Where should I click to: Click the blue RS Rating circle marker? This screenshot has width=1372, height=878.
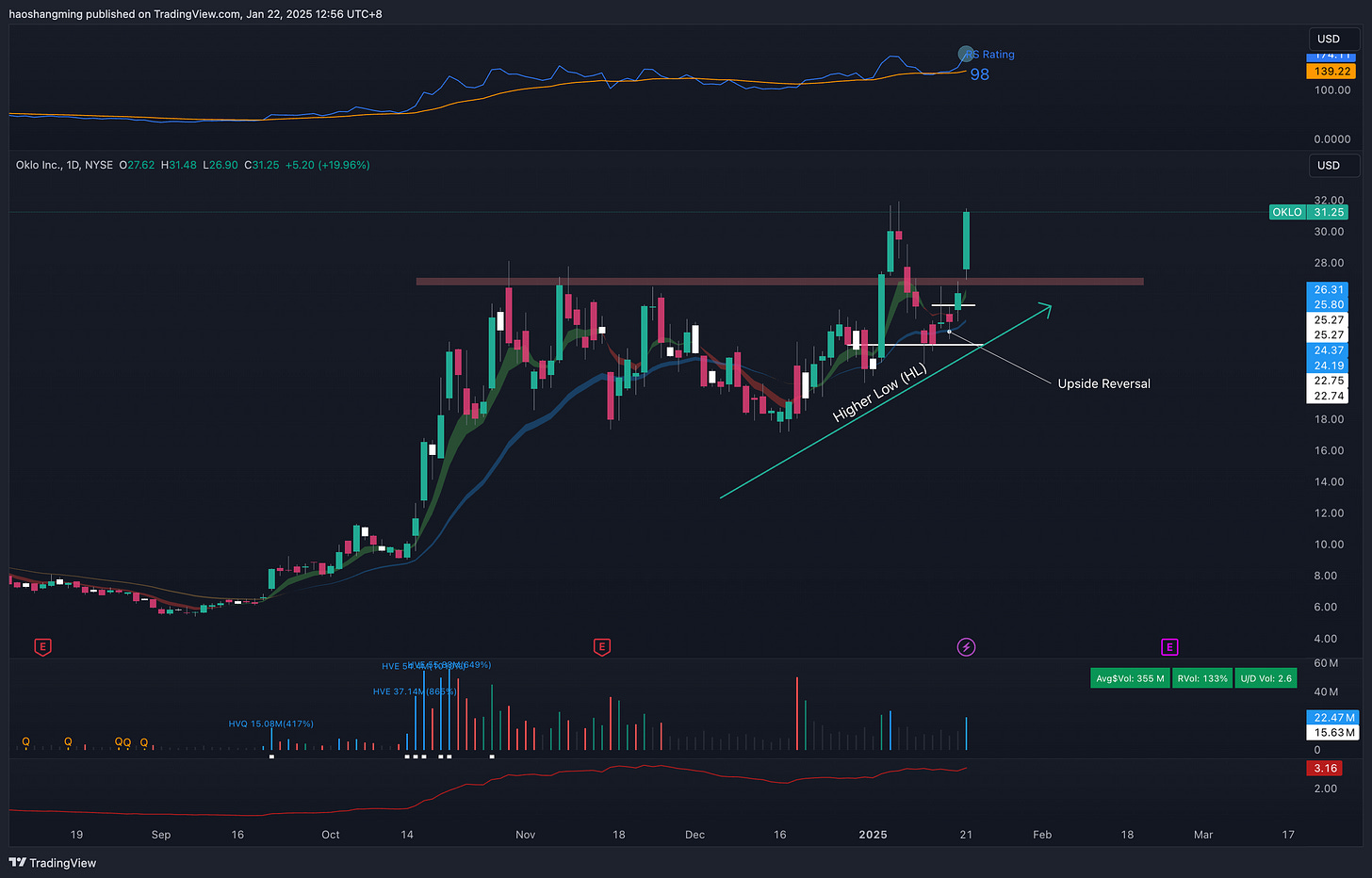[965, 55]
